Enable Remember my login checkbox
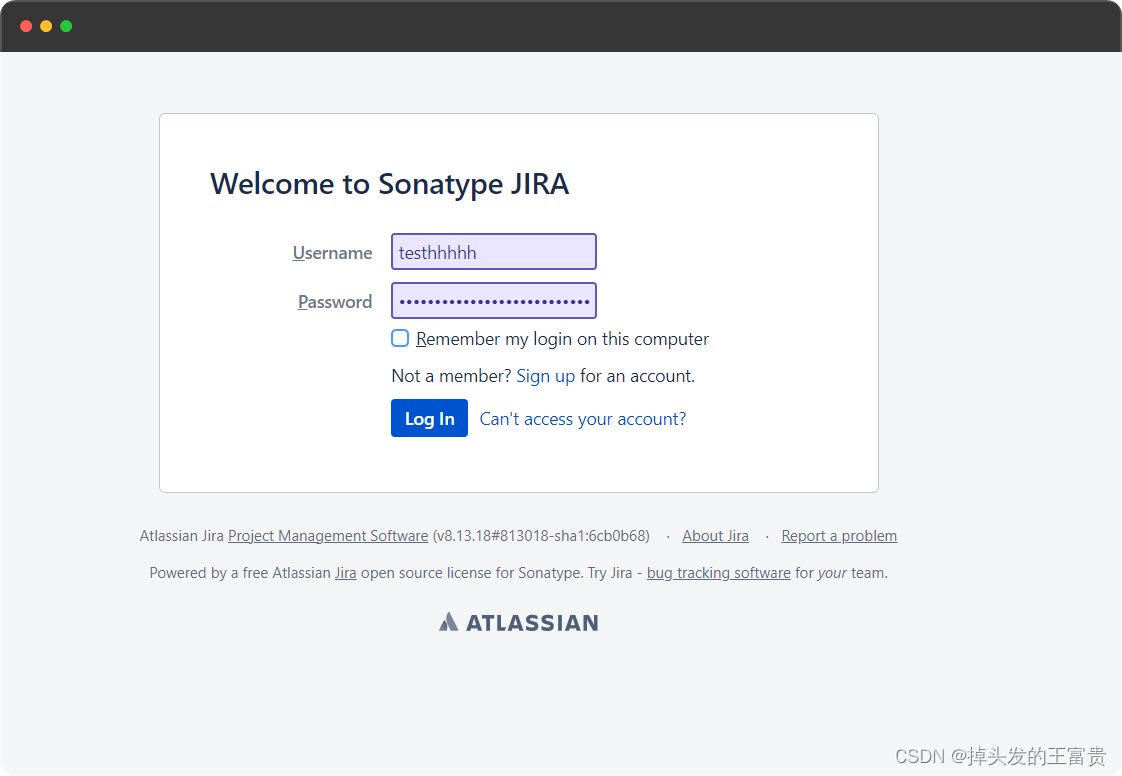Viewport: 1122px width, 776px height. coord(400,338)
